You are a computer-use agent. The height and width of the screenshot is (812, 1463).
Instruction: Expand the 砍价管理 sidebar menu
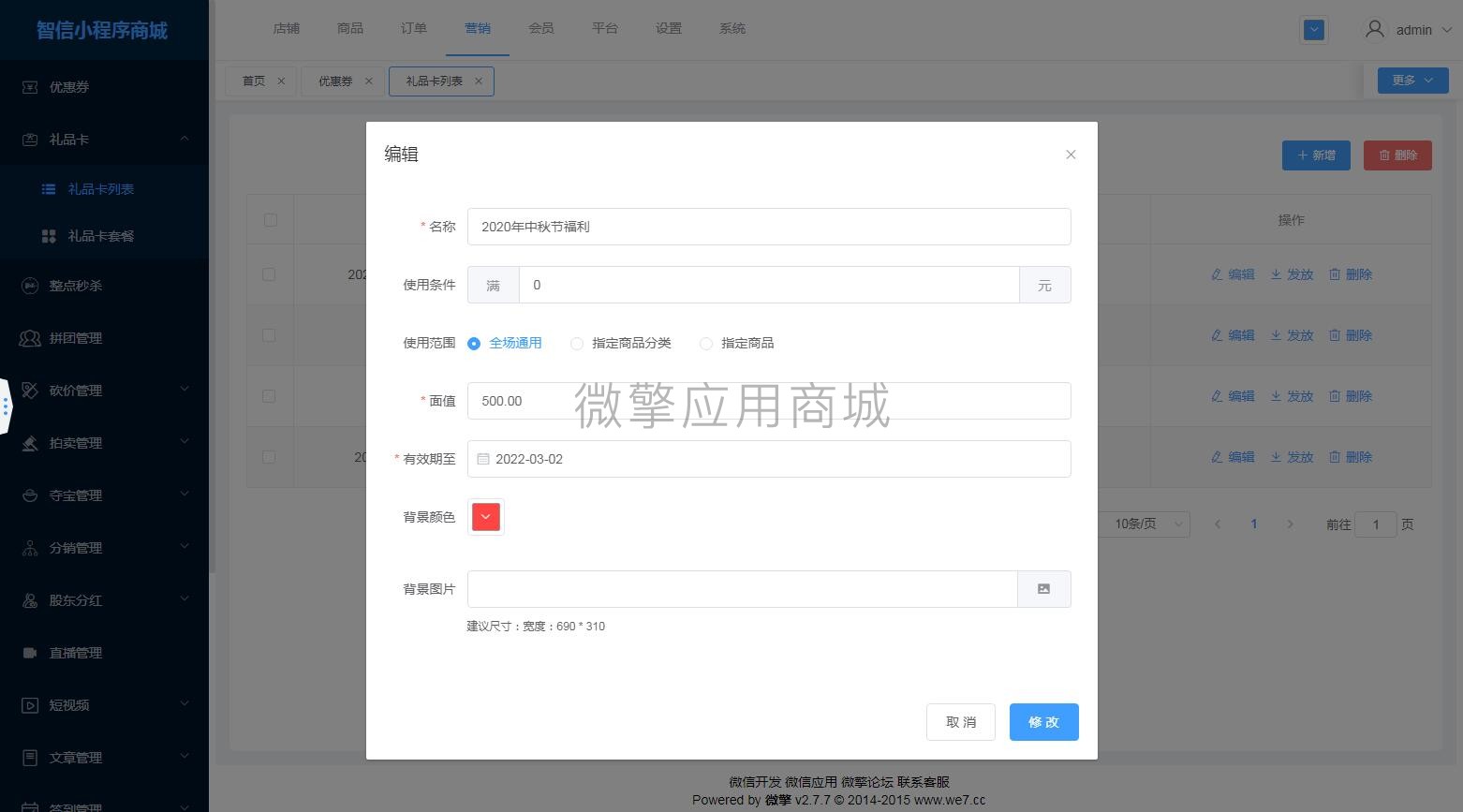[185, 389]
